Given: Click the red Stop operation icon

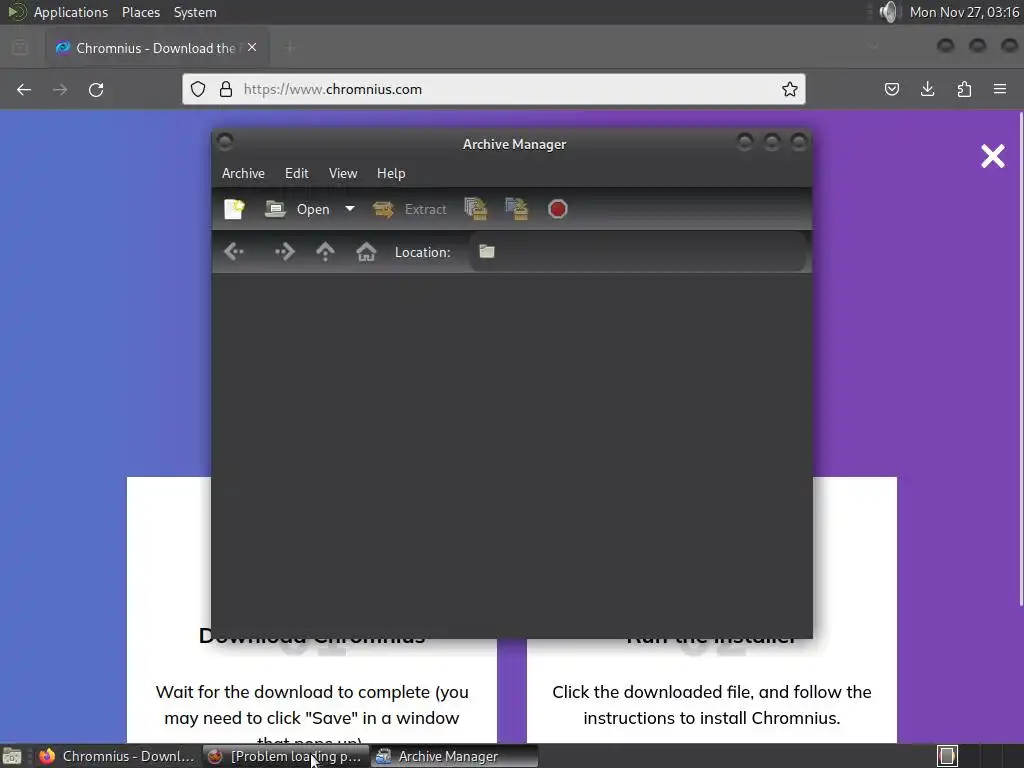Looking at the screenshot, I should [558, 209].
